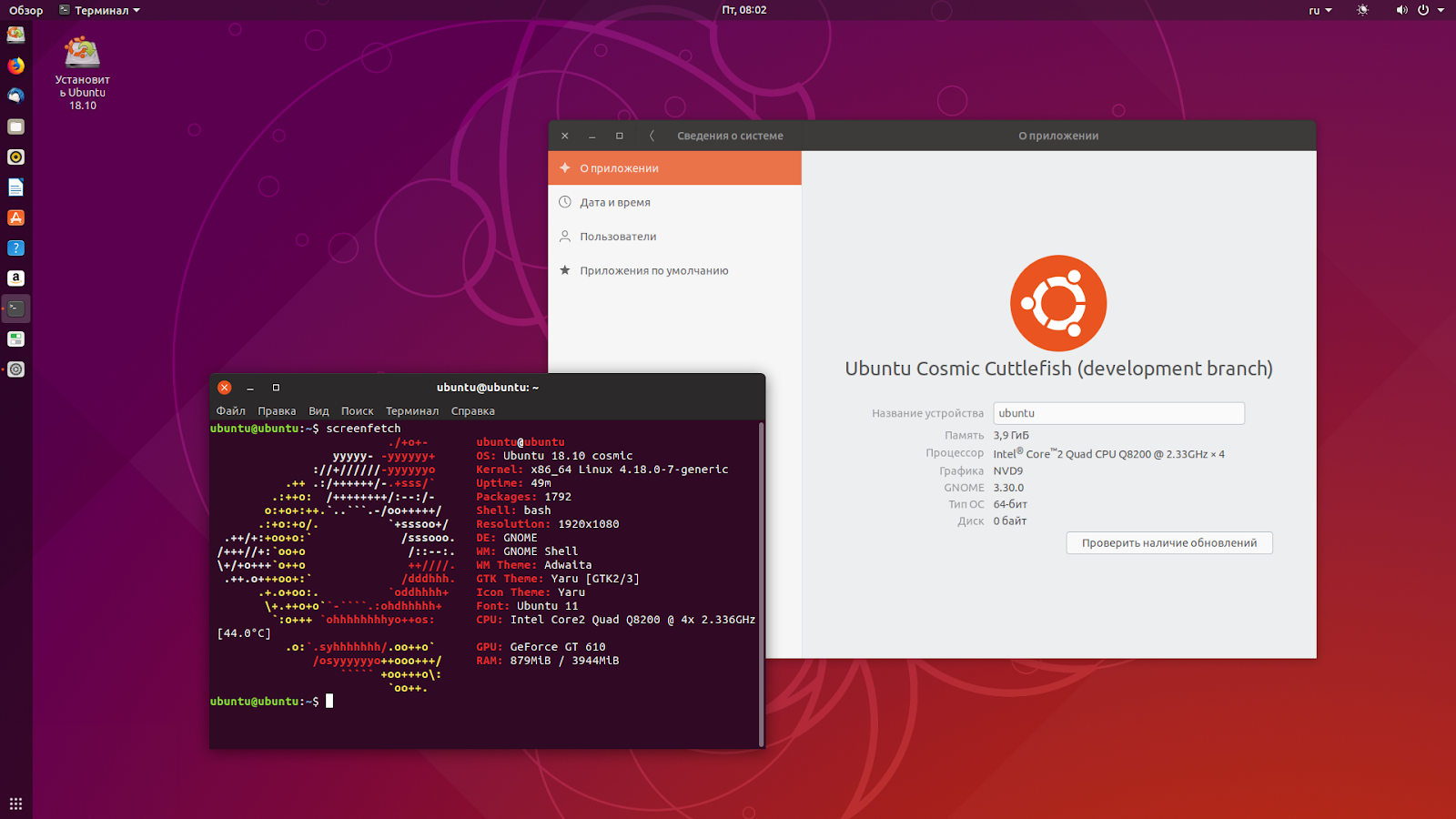Screen dimensions: 1456x819
Task: Click the volume speaker icon in top bar
Action: pyautogui.click(x=1401, y=10)
